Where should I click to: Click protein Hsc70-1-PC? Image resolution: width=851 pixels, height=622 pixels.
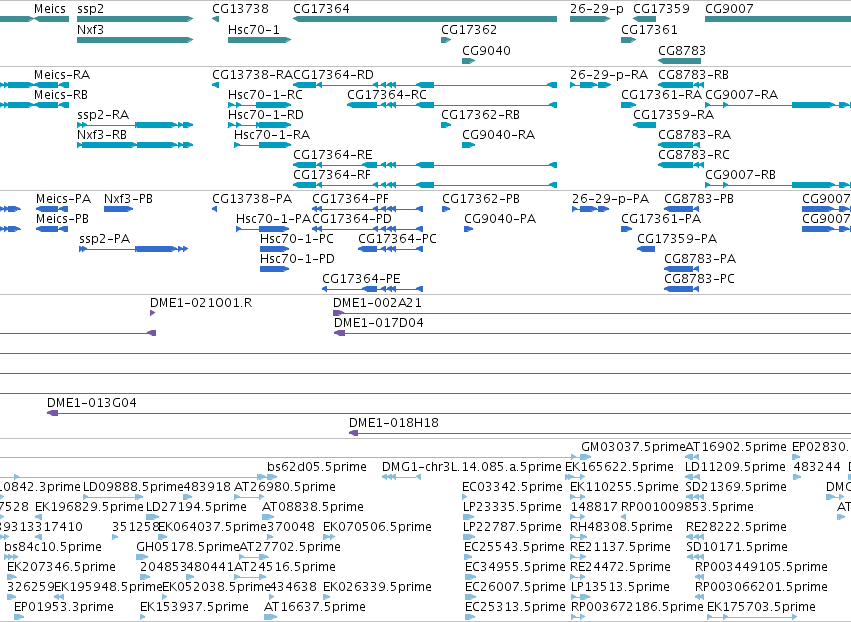(297, 239)
